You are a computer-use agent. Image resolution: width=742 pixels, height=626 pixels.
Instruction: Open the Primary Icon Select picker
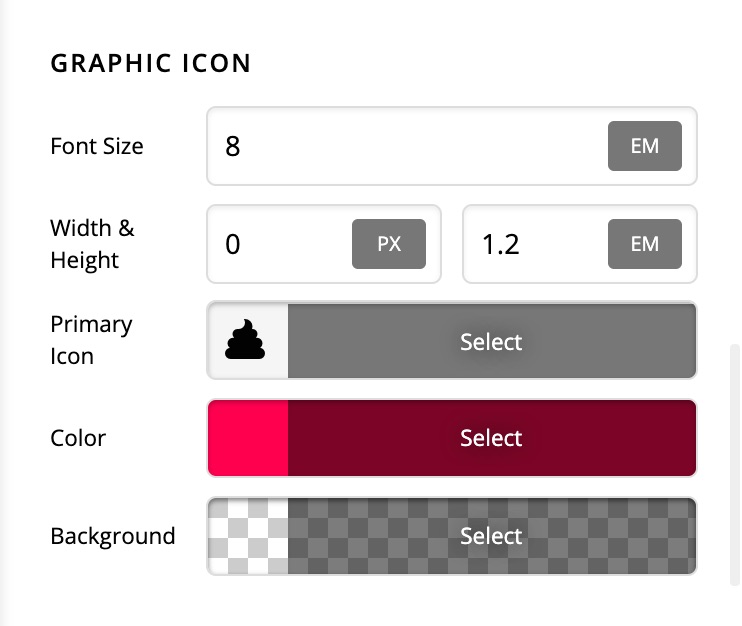tap(492, 340)
